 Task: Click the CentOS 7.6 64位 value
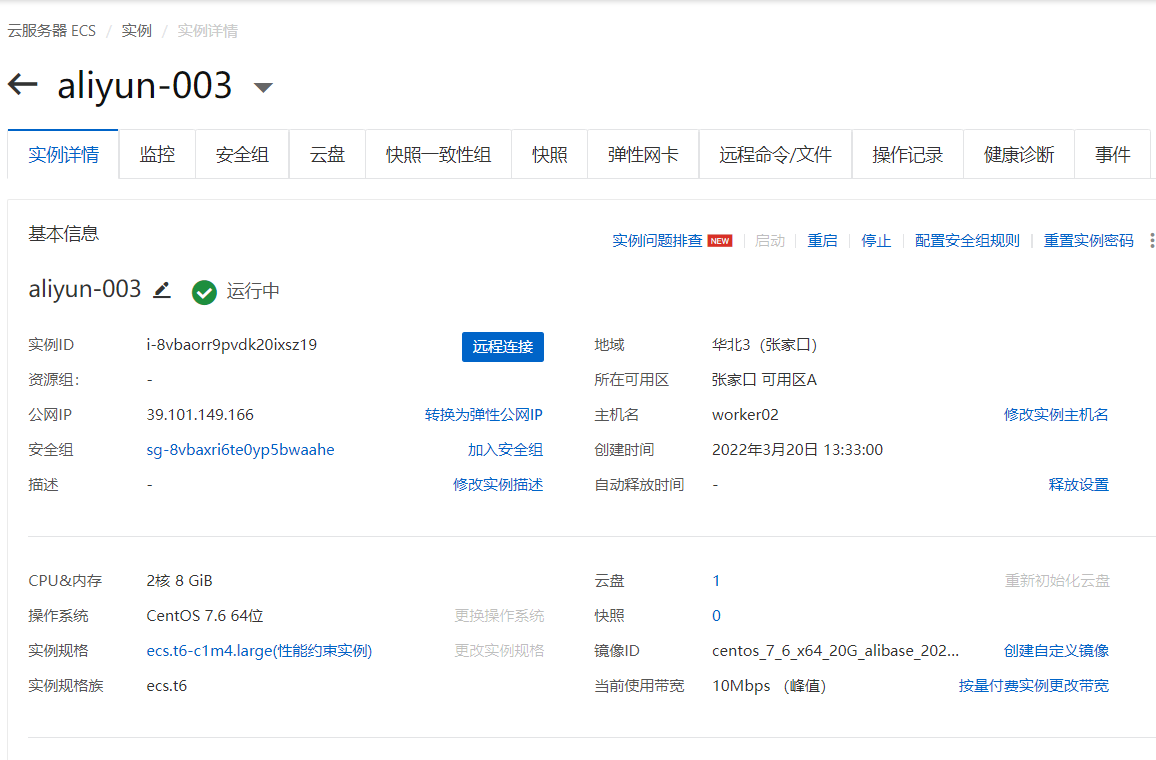click(204, 616)
